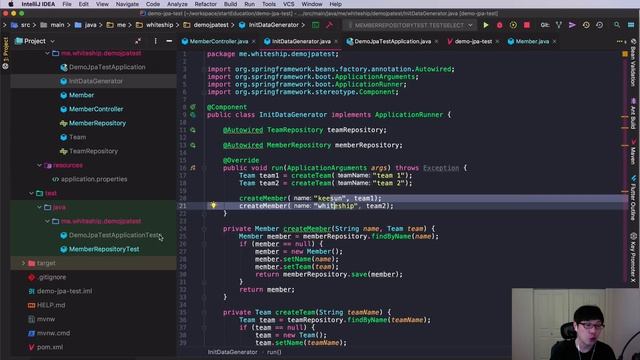Click run() breadcrumb at editor bottom
This screenshot has width=640, height=360.
pos(274,352)
